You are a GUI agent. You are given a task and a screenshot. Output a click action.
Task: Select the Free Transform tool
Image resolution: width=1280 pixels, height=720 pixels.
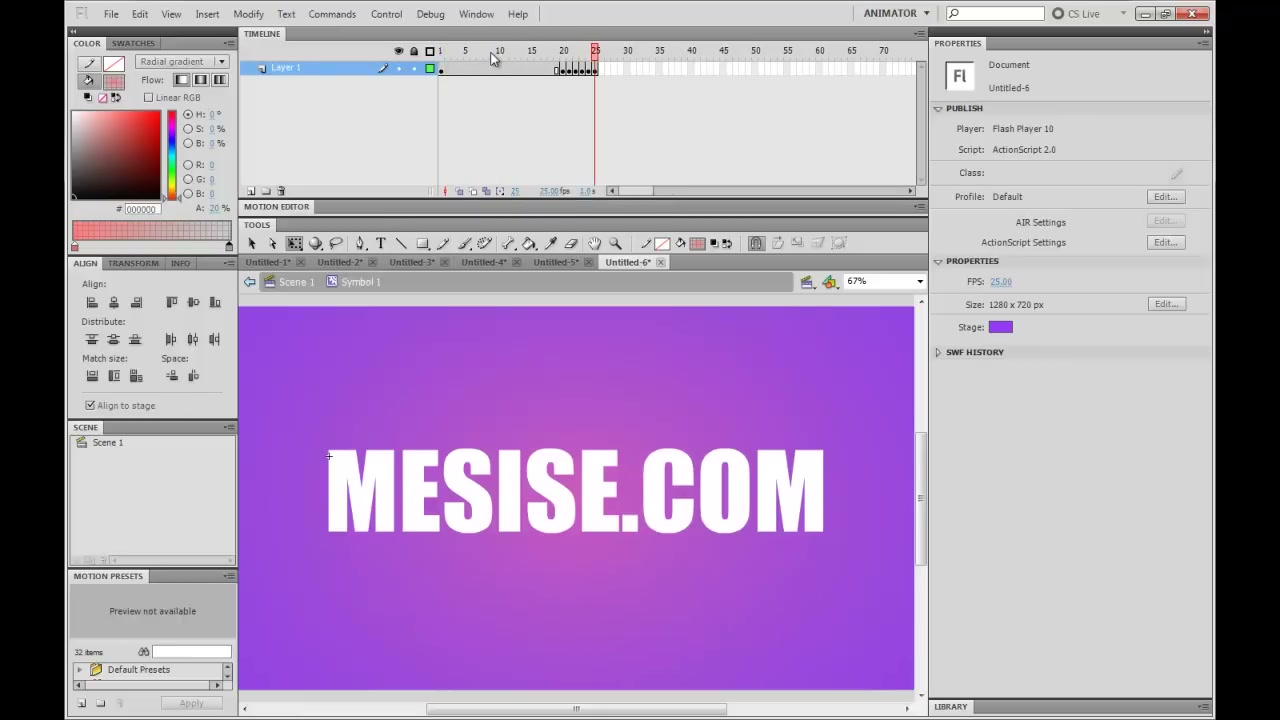pos(294,243)
